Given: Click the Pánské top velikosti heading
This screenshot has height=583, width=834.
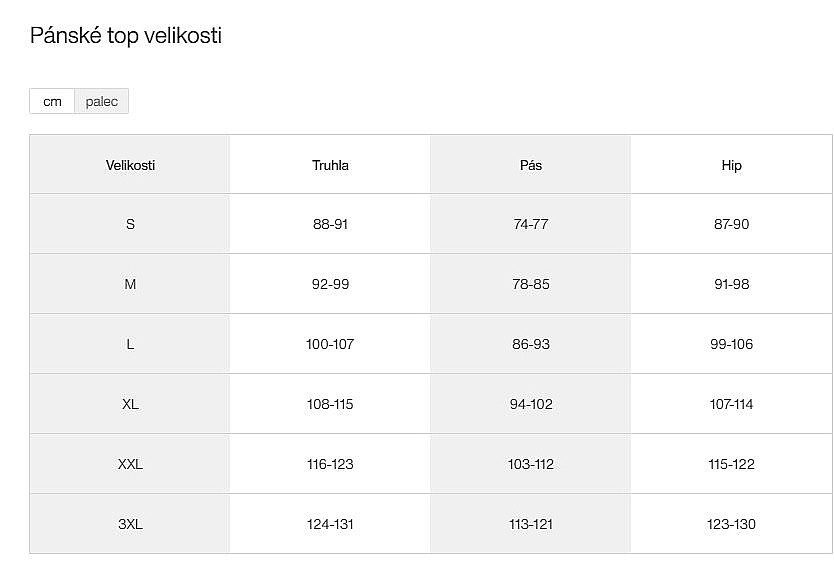Looking at the screenshot, I should click(x=126, y=36).
